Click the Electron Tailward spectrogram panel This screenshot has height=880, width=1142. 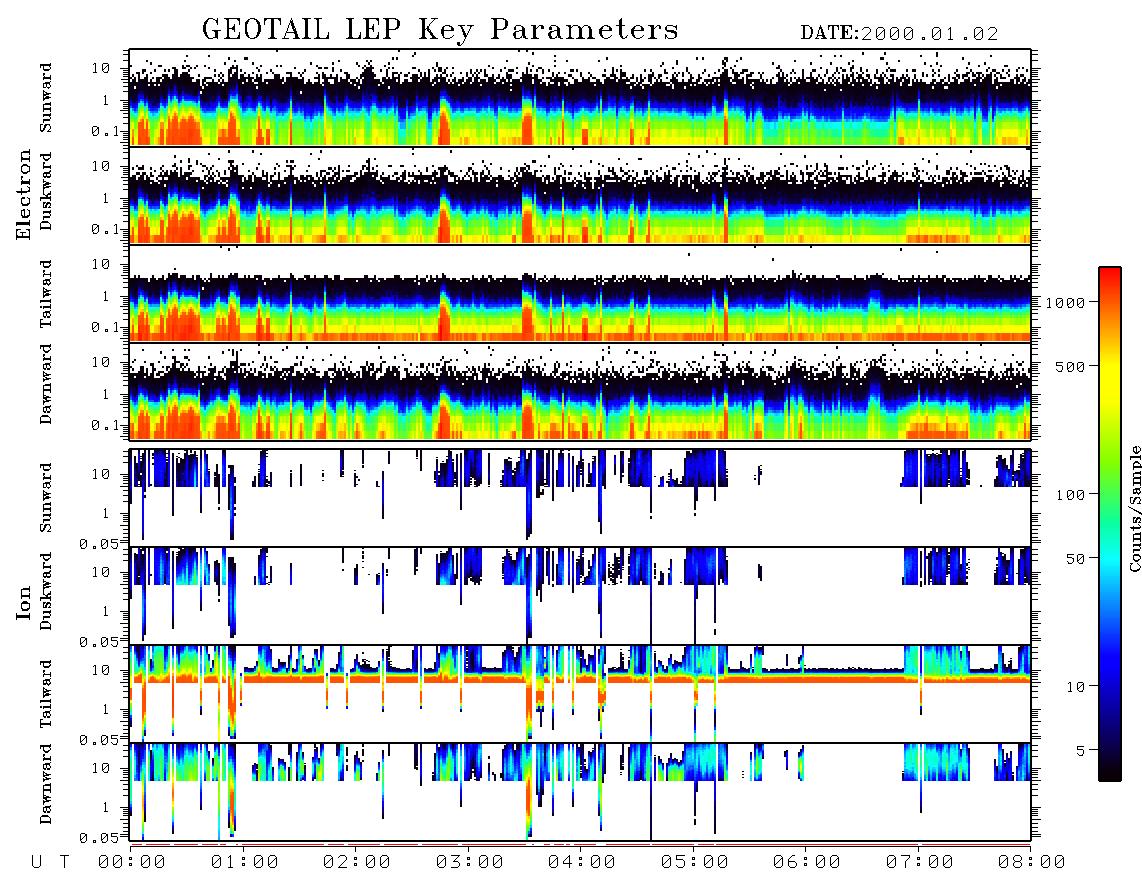pyautogui.click(x=580, y=294)
